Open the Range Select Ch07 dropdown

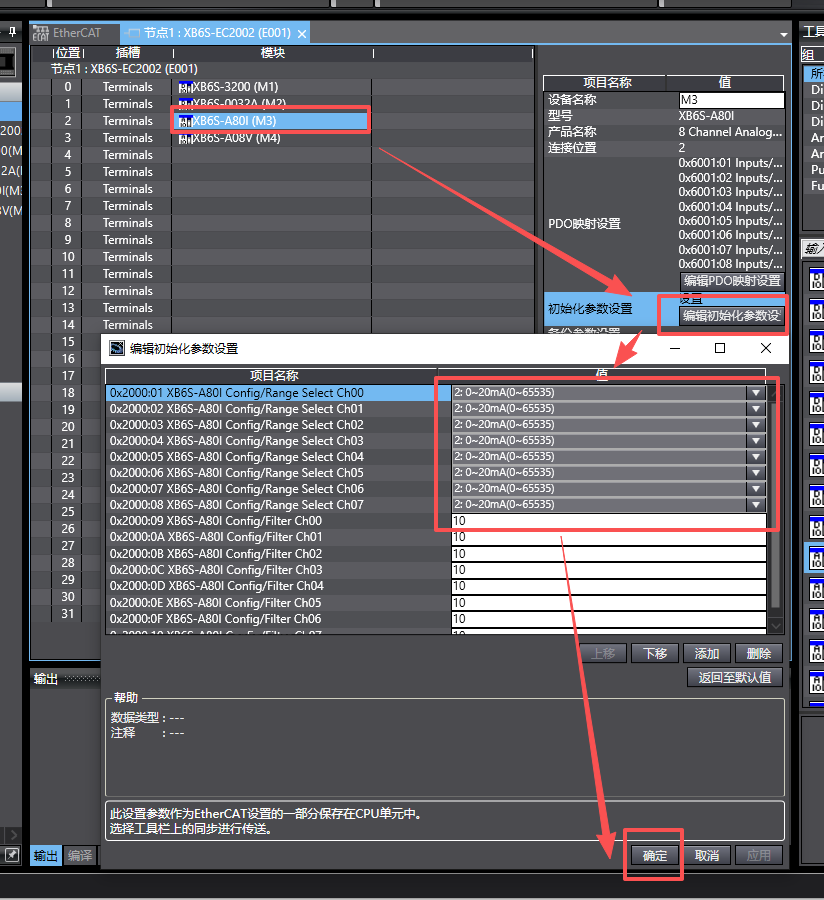pos(756,505)
